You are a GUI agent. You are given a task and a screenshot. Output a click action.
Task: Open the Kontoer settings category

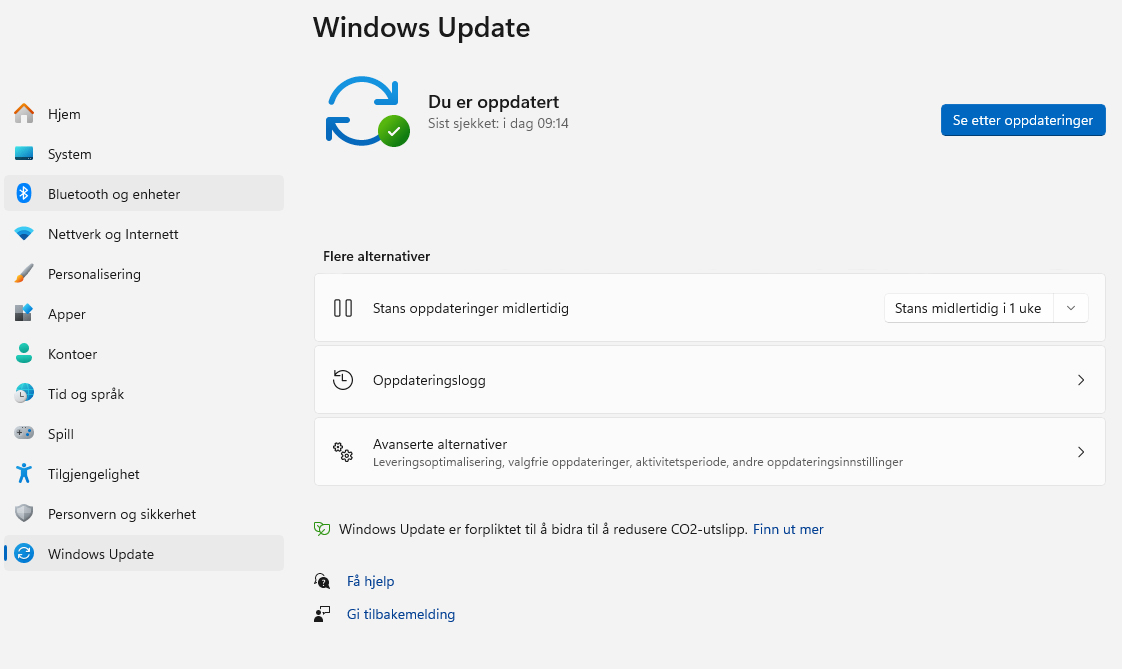point(72,354)
